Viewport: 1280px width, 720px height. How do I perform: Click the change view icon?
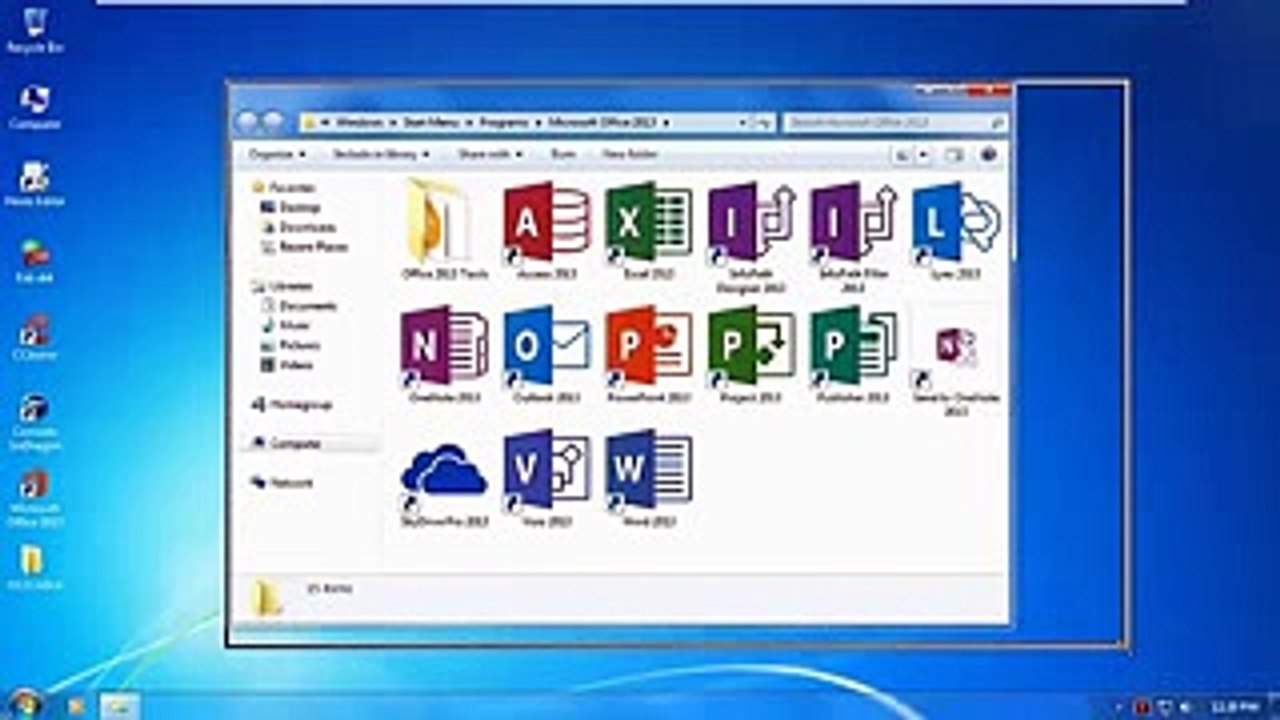pos(902,155)
